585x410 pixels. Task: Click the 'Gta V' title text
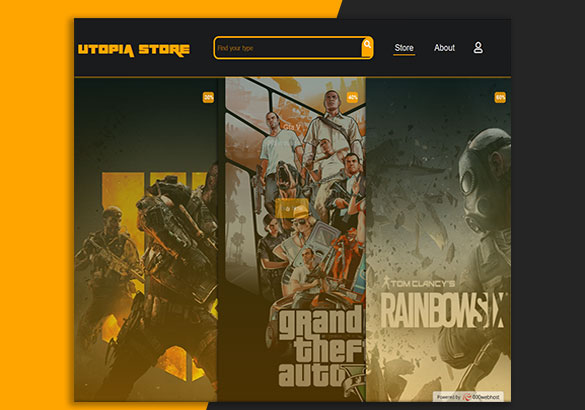point(291,127)
